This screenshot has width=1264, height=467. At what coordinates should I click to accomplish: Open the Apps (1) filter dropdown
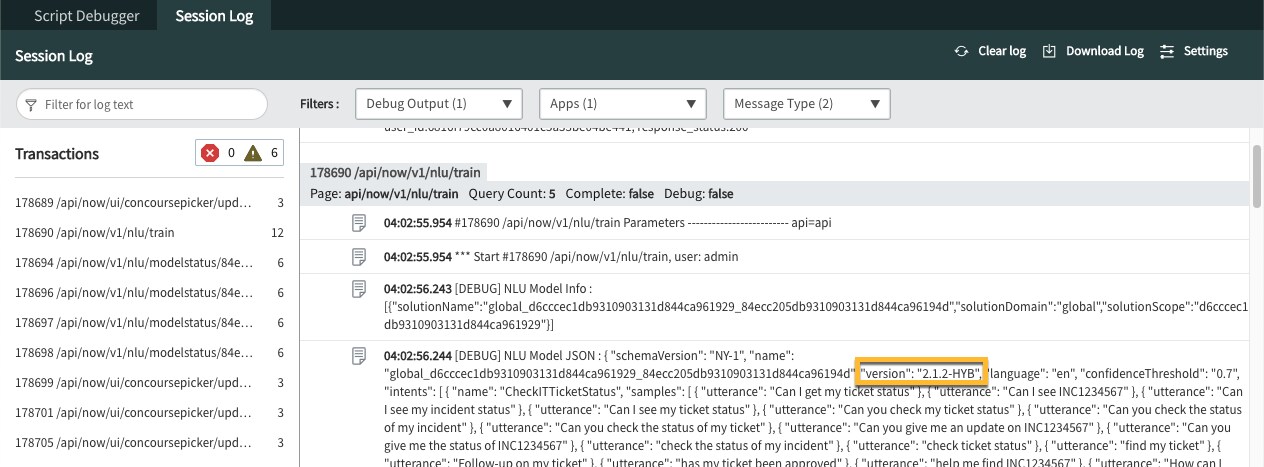point(622,104)
